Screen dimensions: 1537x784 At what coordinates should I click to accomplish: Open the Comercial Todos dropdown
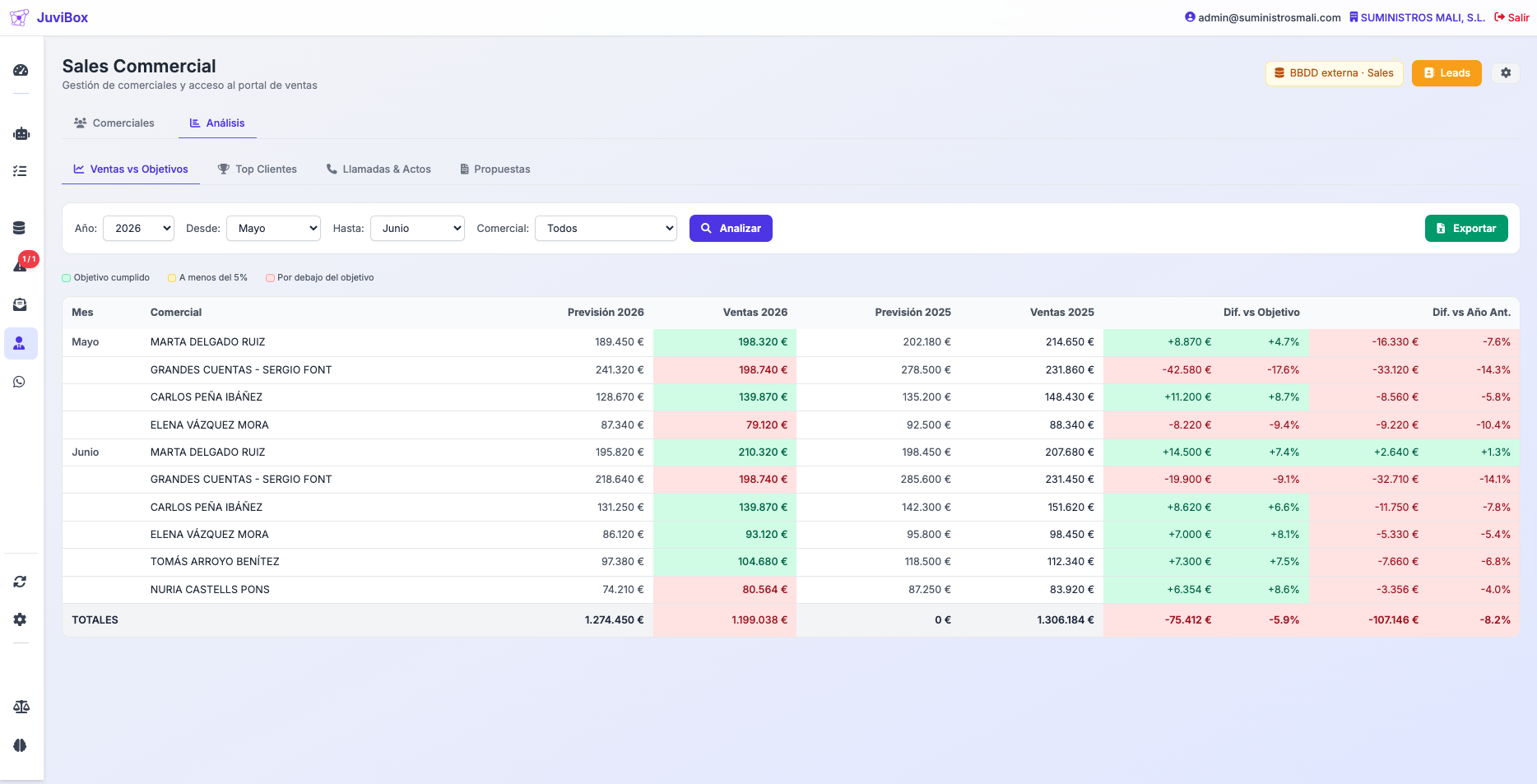[x=606, y=229]
